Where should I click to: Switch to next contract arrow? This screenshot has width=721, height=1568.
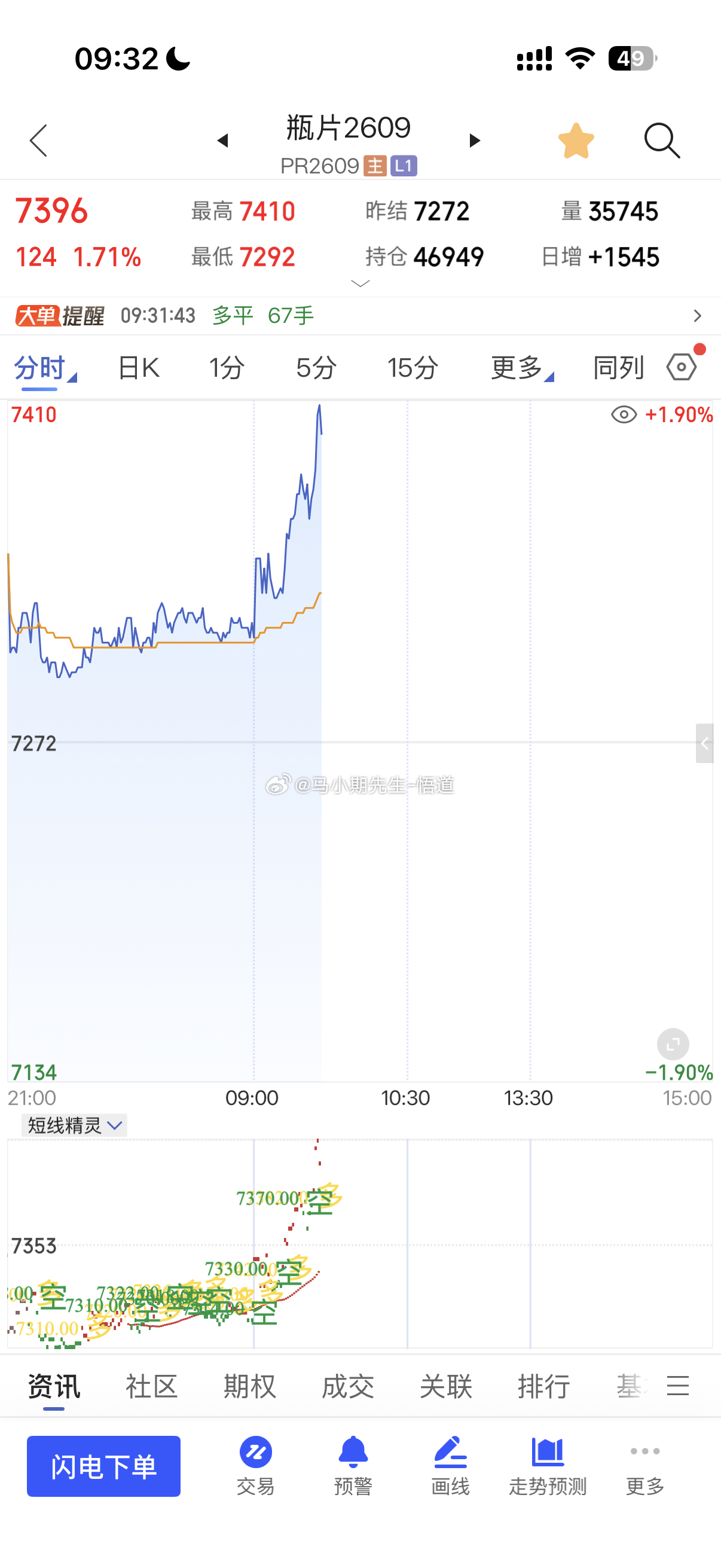pyautogui.click(x=475, y=141)
